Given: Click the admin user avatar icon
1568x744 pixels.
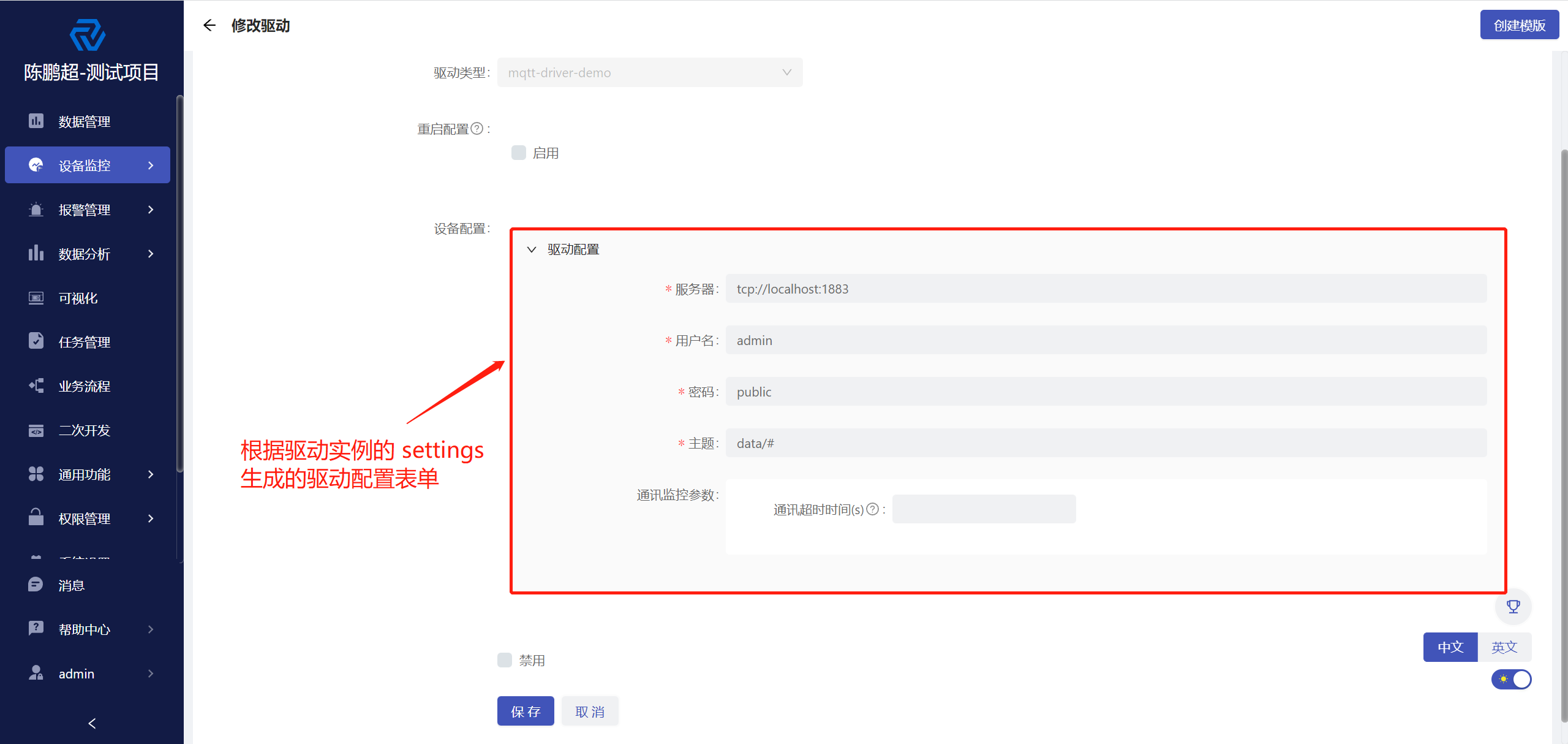Looking at the screenshot, I should tap(36, 673).
